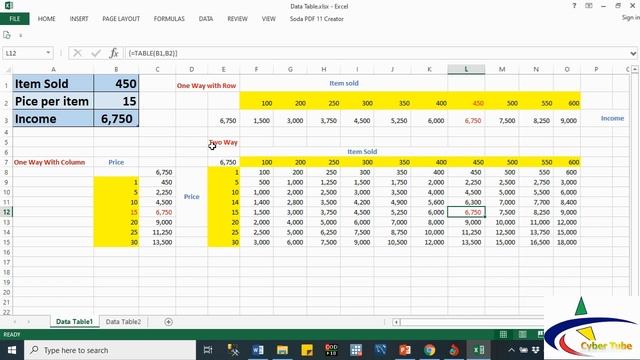This screenshot has width=640, height=360.
Task: Open Sticky Notes from the taskbar
Action: tap(307, 350)
